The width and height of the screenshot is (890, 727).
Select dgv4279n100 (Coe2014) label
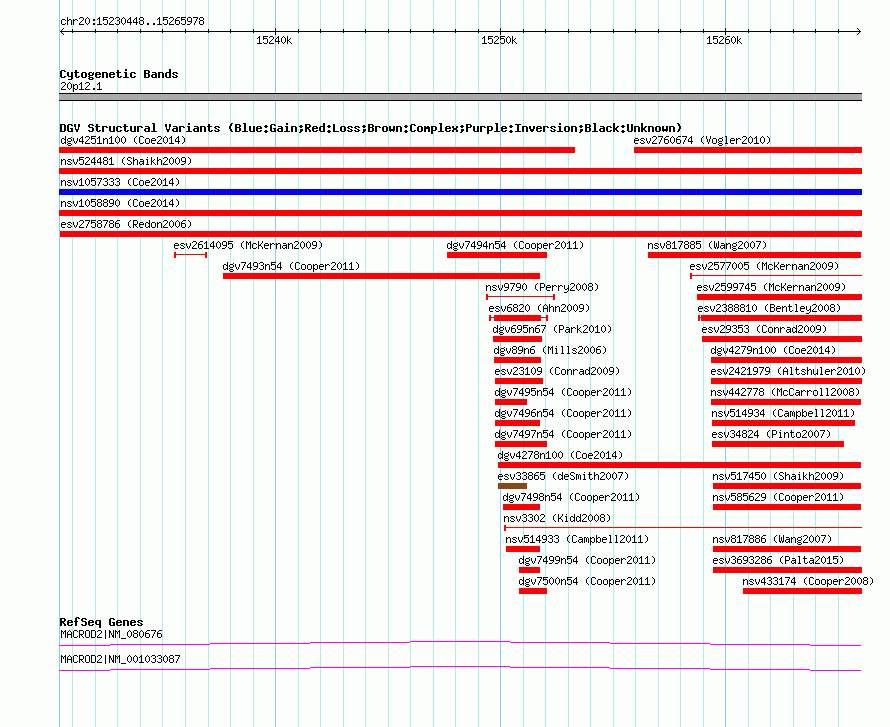click(x=773, y=350)
